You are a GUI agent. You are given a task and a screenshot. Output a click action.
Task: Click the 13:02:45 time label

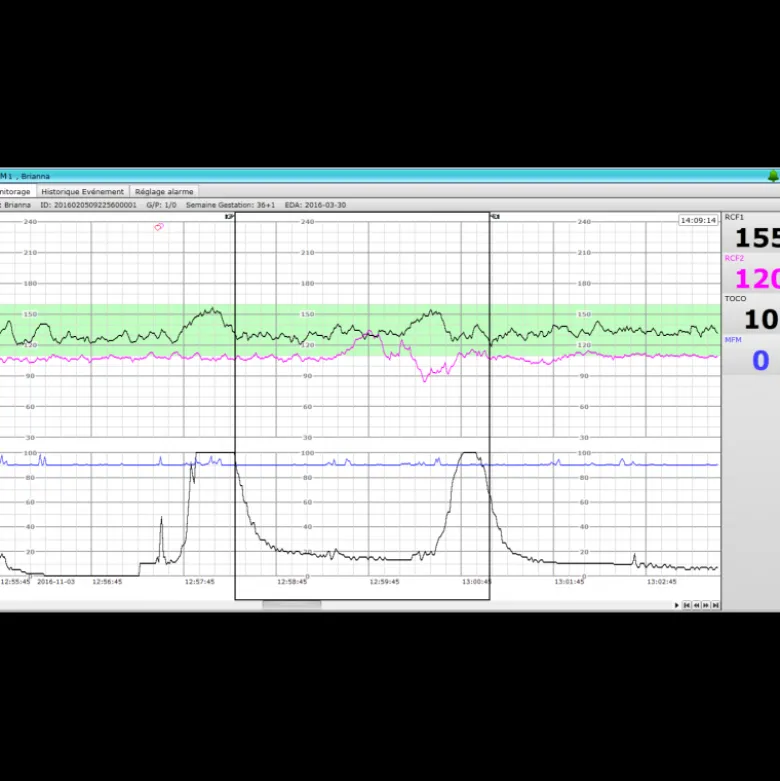[x=661, y=581]
